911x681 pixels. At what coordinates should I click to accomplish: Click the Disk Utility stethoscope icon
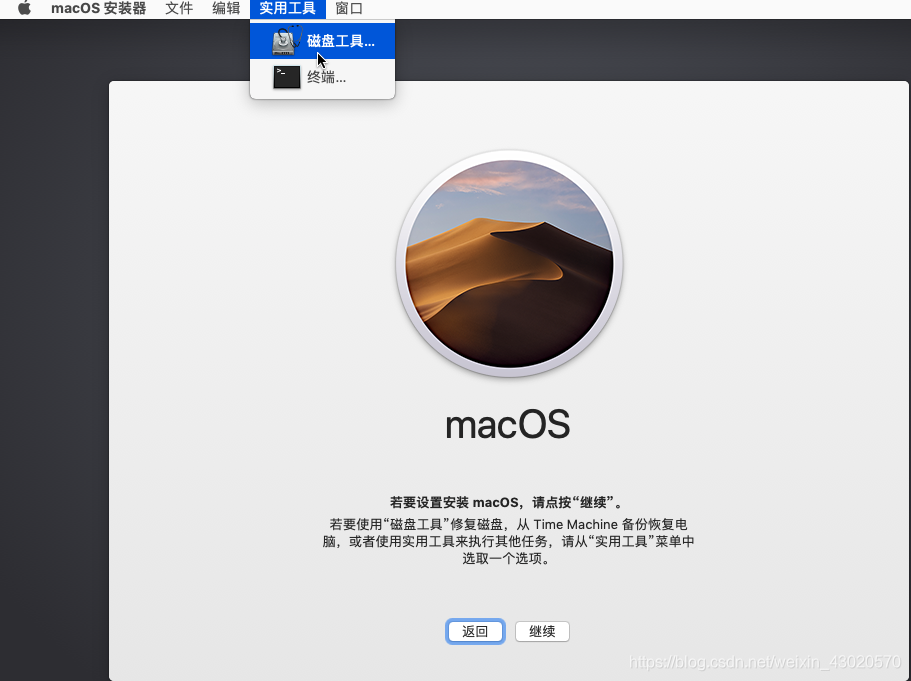(x=287, y=40)
